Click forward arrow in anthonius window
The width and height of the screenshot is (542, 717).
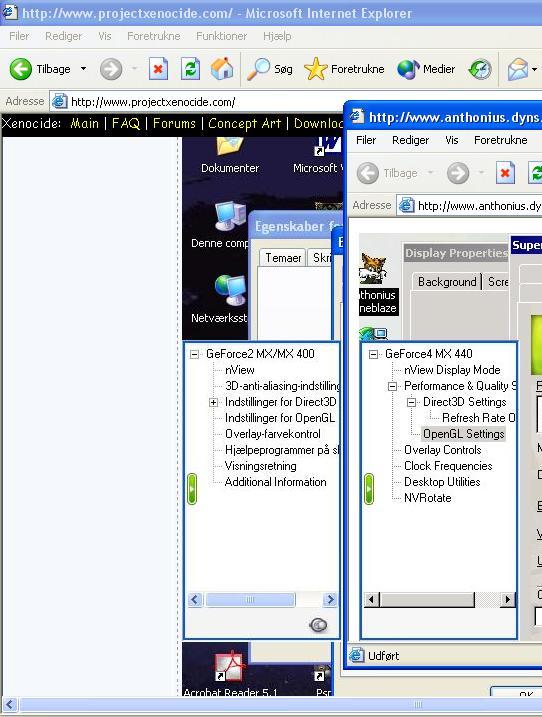tap(458, 173)
